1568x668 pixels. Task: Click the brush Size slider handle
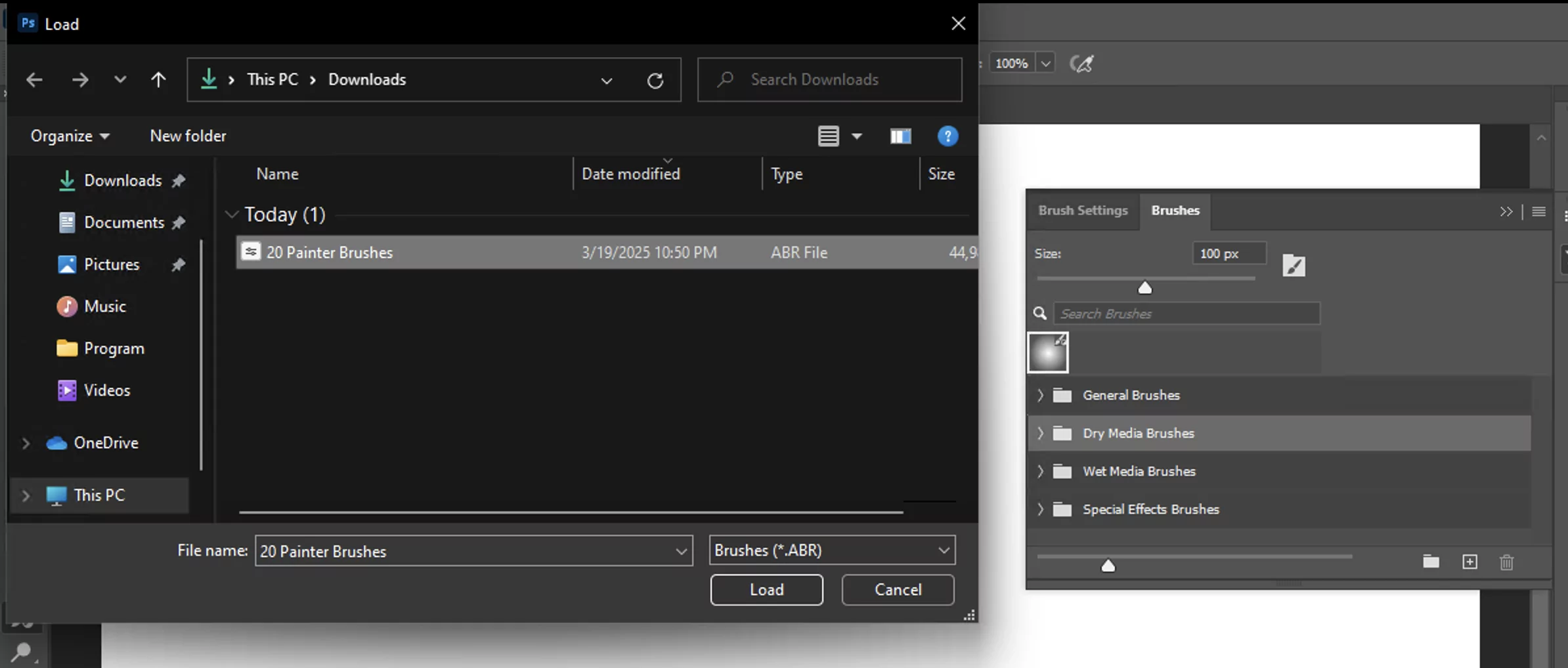coord(1144,287)
